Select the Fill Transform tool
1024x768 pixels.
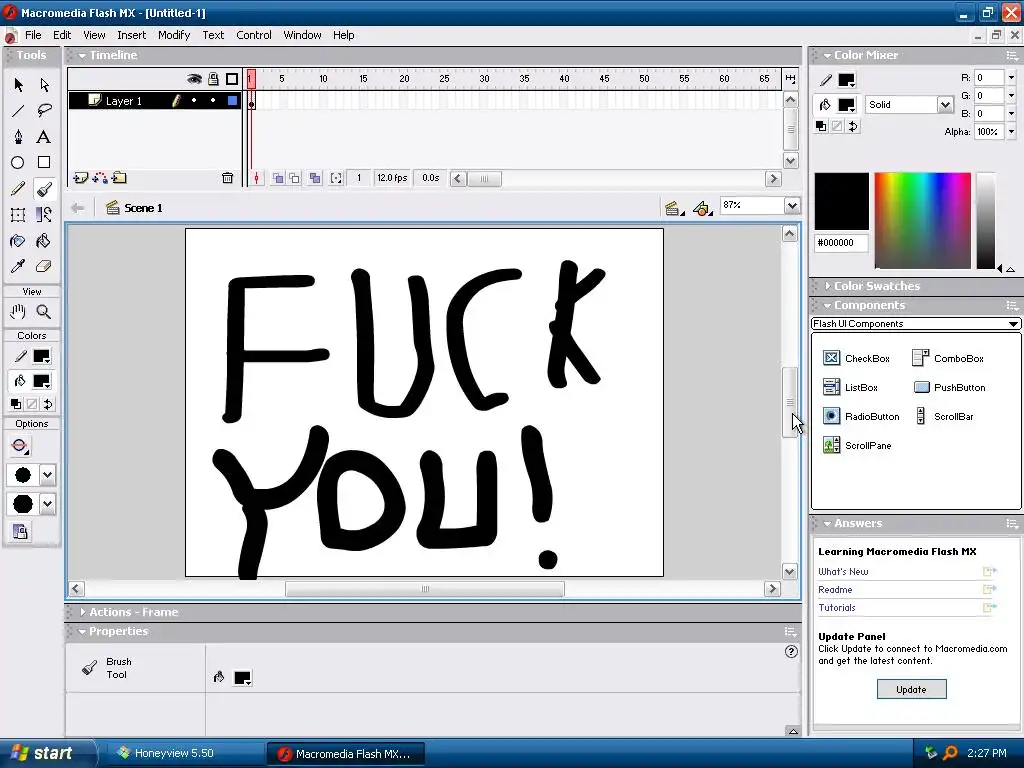point(44,215)
